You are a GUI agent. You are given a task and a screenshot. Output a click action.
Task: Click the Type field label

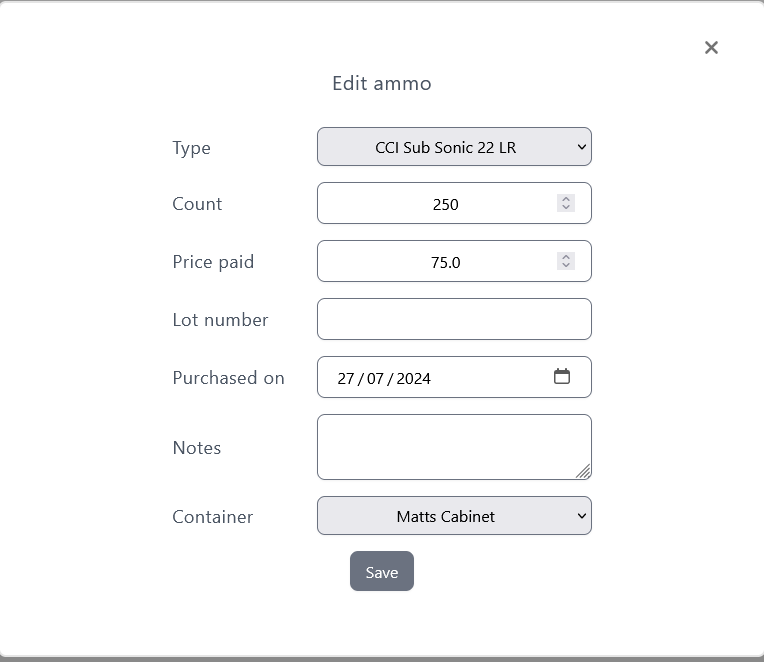coord(191,148)
